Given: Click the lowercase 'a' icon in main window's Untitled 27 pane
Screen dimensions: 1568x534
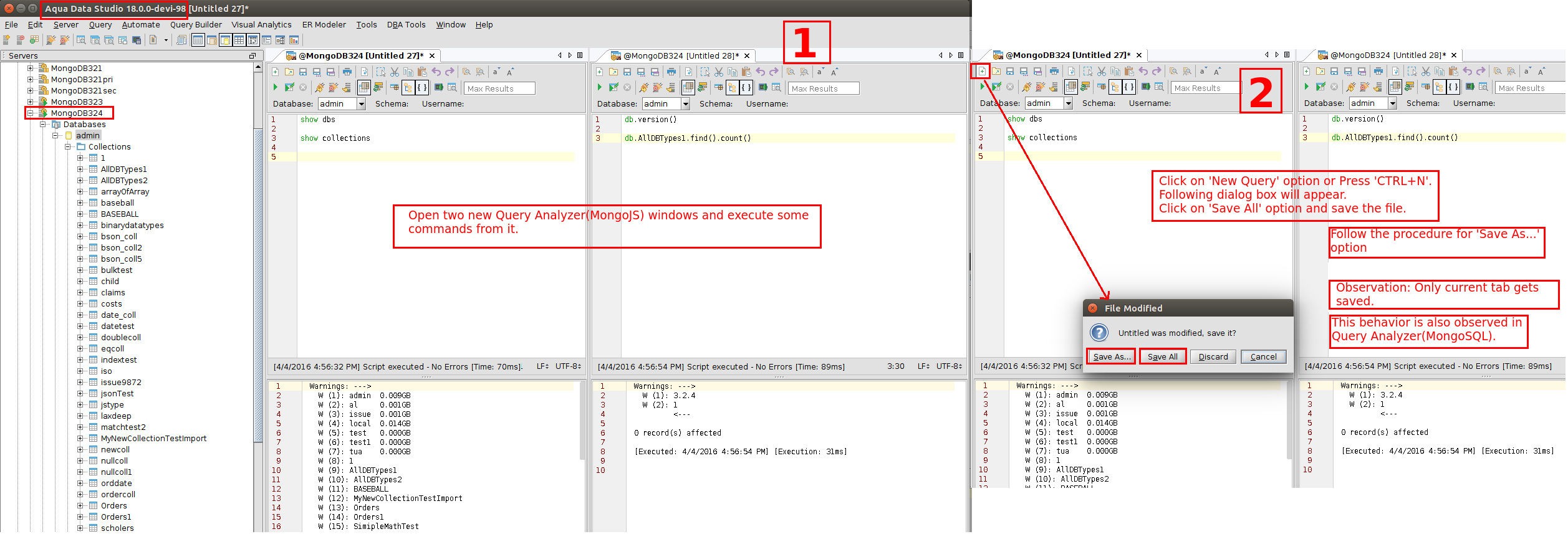Looking at the screenshot, I should pos(496,72).
